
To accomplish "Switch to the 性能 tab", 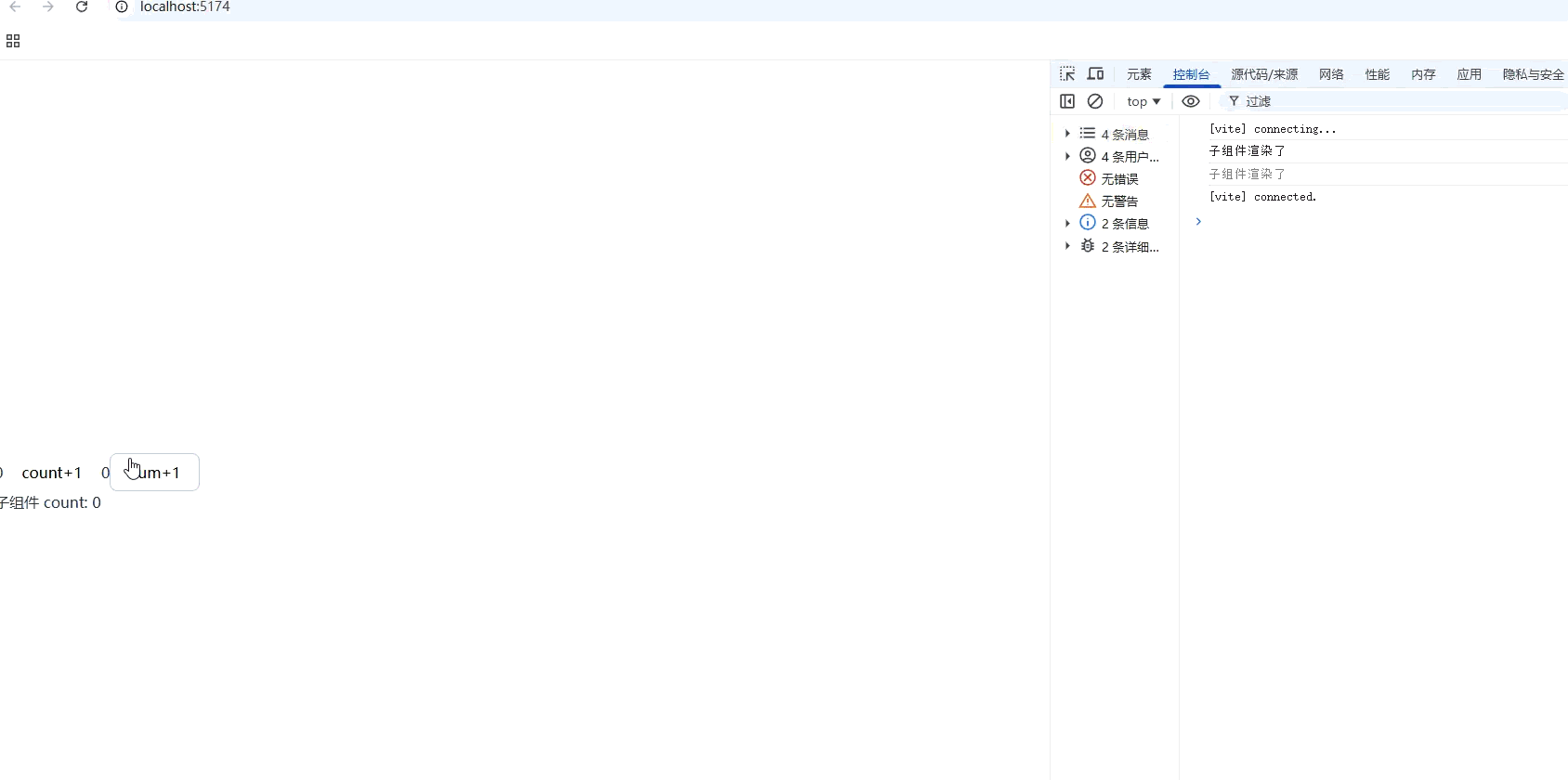I will click(1378, 74).
